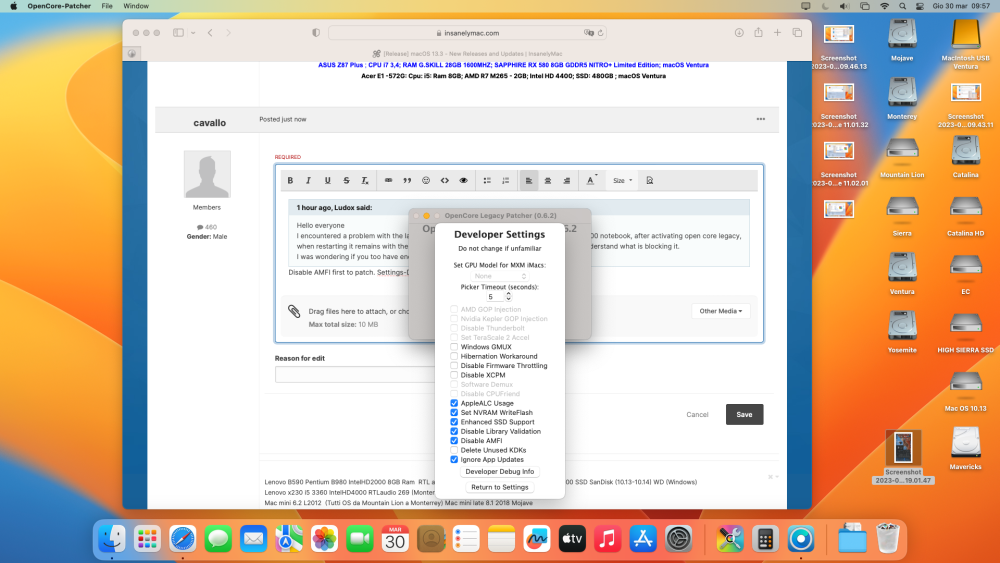Align text right in editor
The height and width of the screenshot is (563, 1000).
[x=566, y=180]
